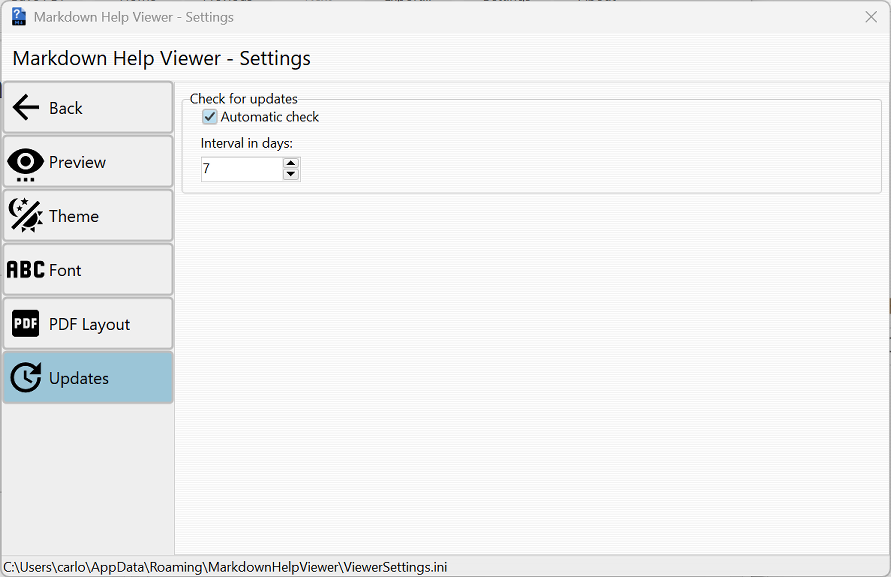Go to the Theme settings label

[74, 216]
